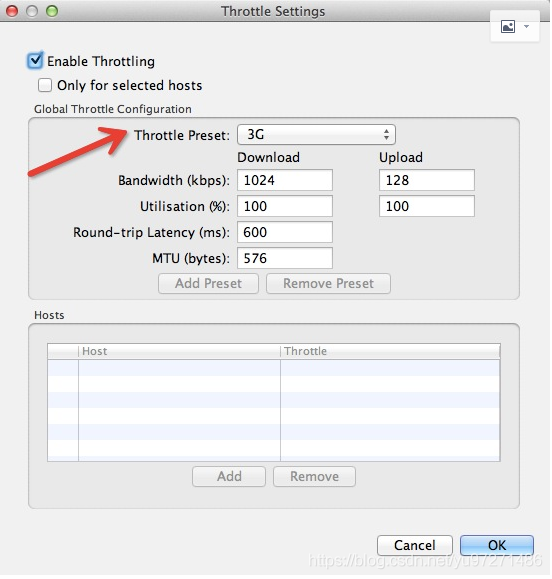552x579 pixels.
Task: Click the Throttle Preset stepper arrows
Action: [387, 135]
